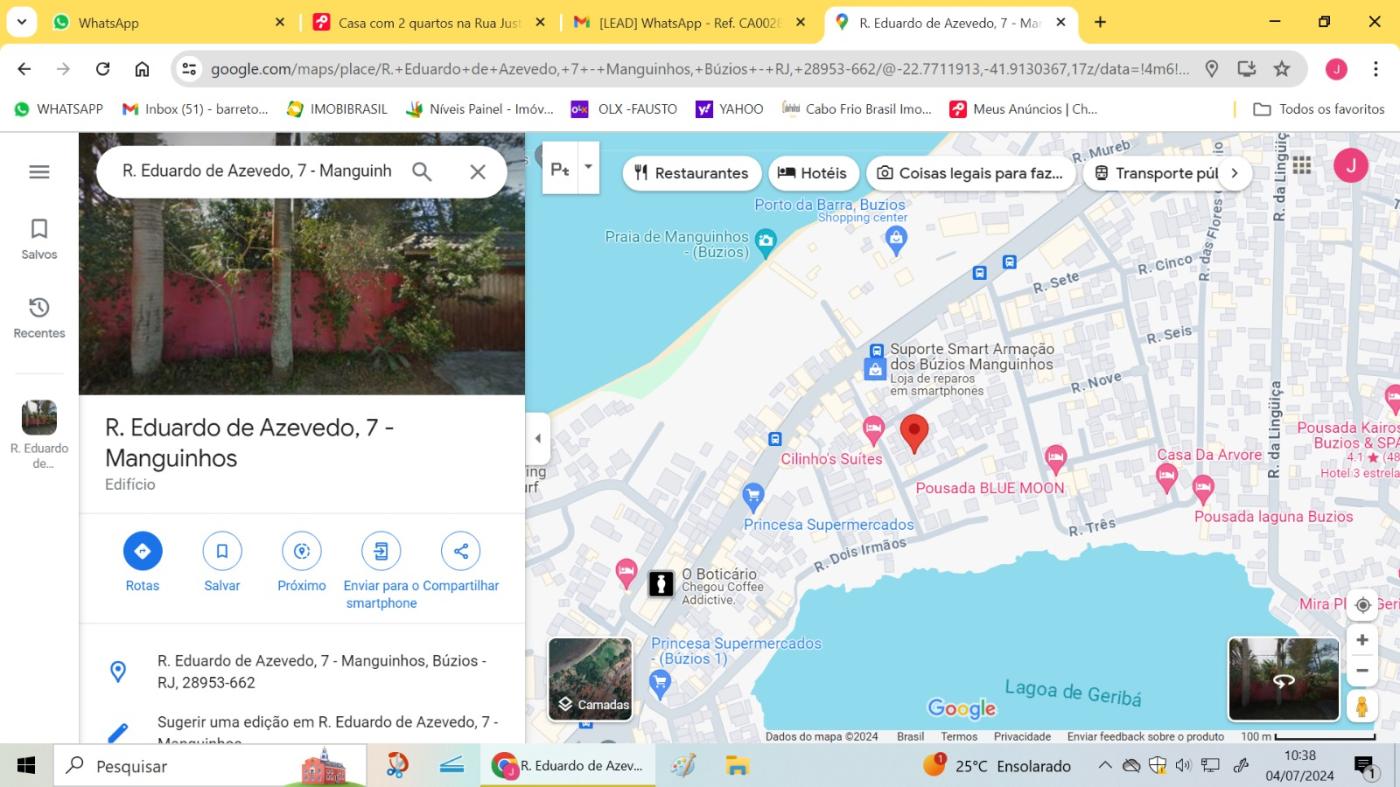Click the taskbar Pesquisar search box

pyautogui.click(x=209, y=766)
